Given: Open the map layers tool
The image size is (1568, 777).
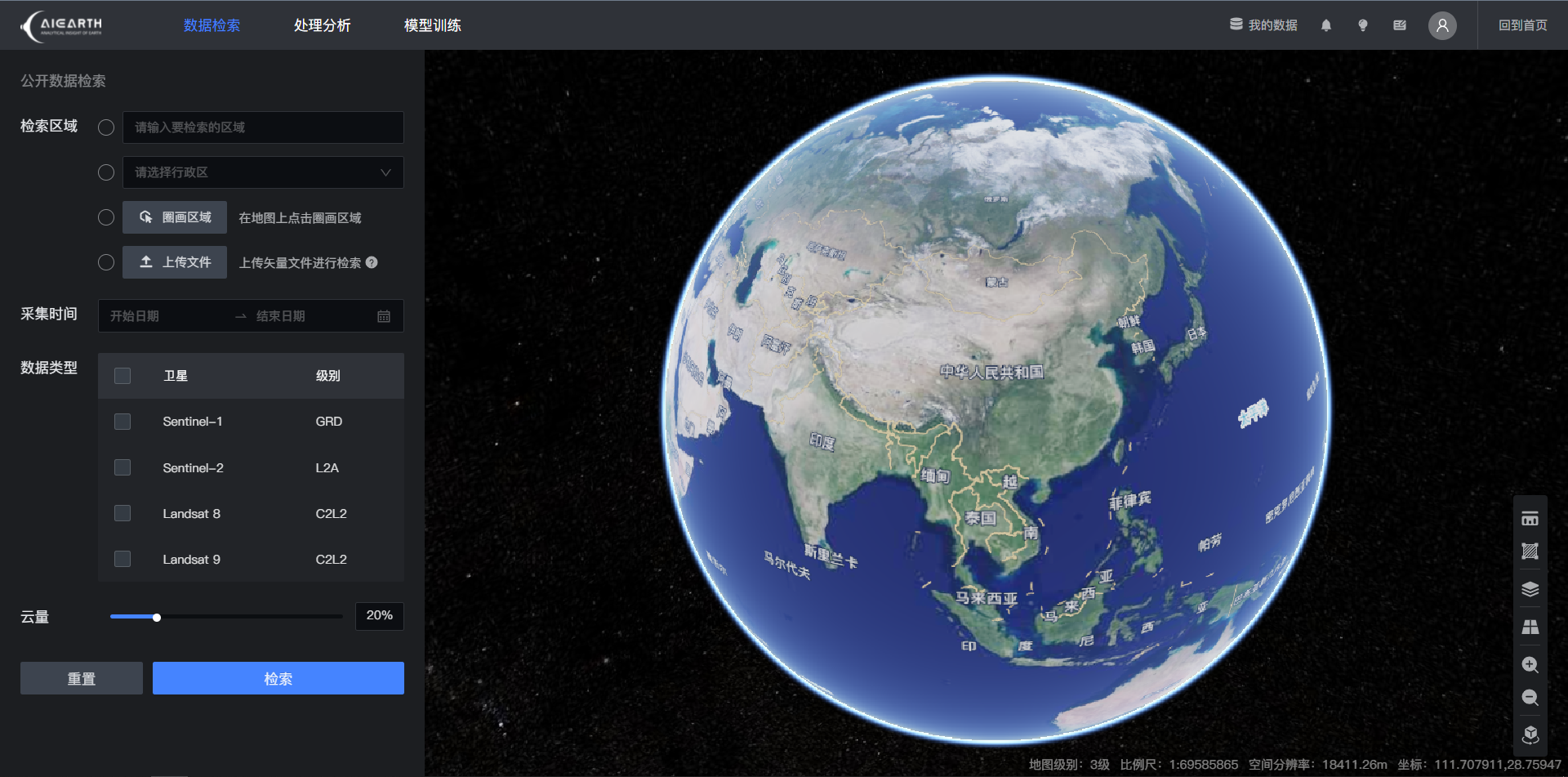Looking at the screenshot, I should tap(1530, 589).
